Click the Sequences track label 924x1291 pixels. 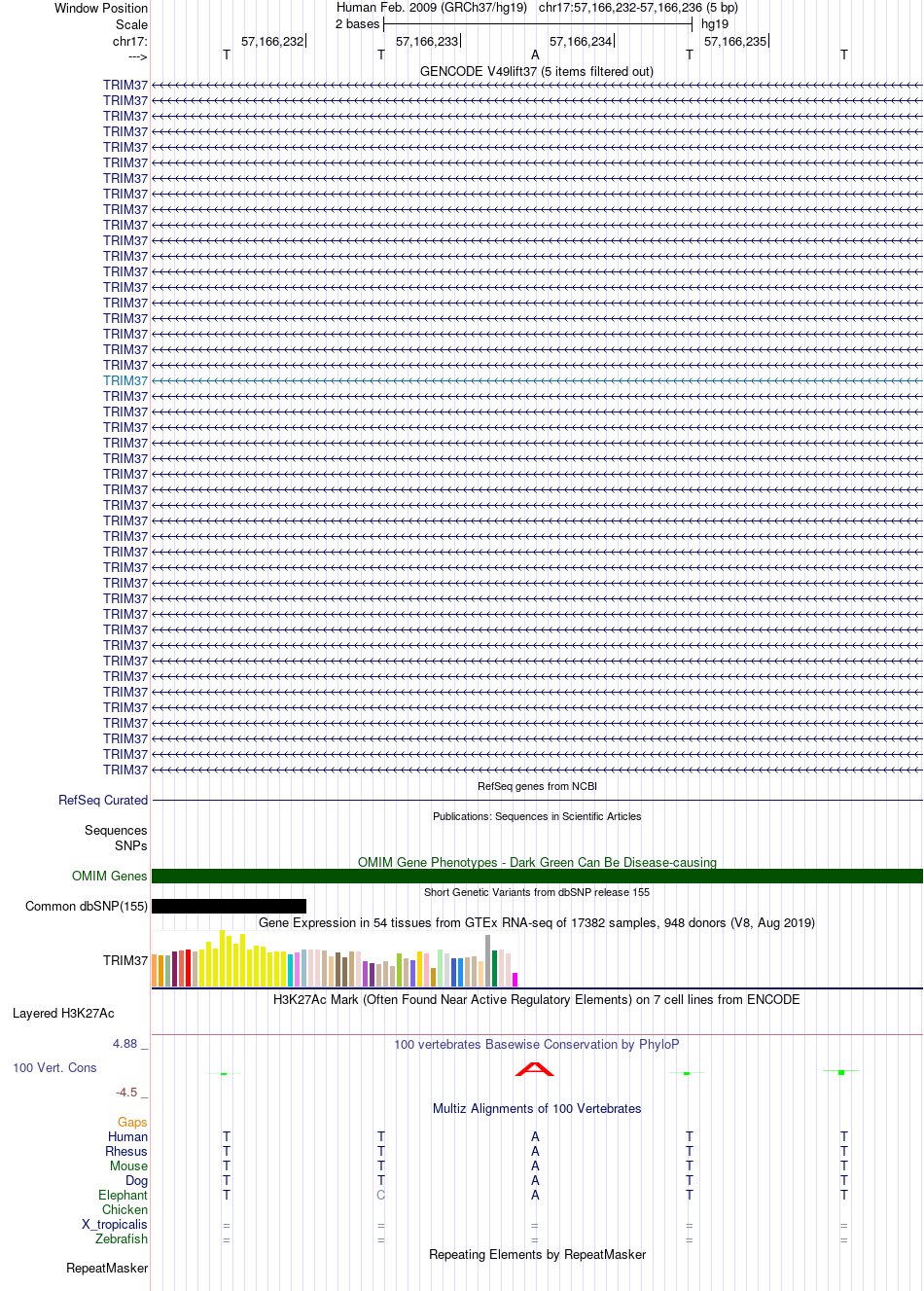(116, 830)
